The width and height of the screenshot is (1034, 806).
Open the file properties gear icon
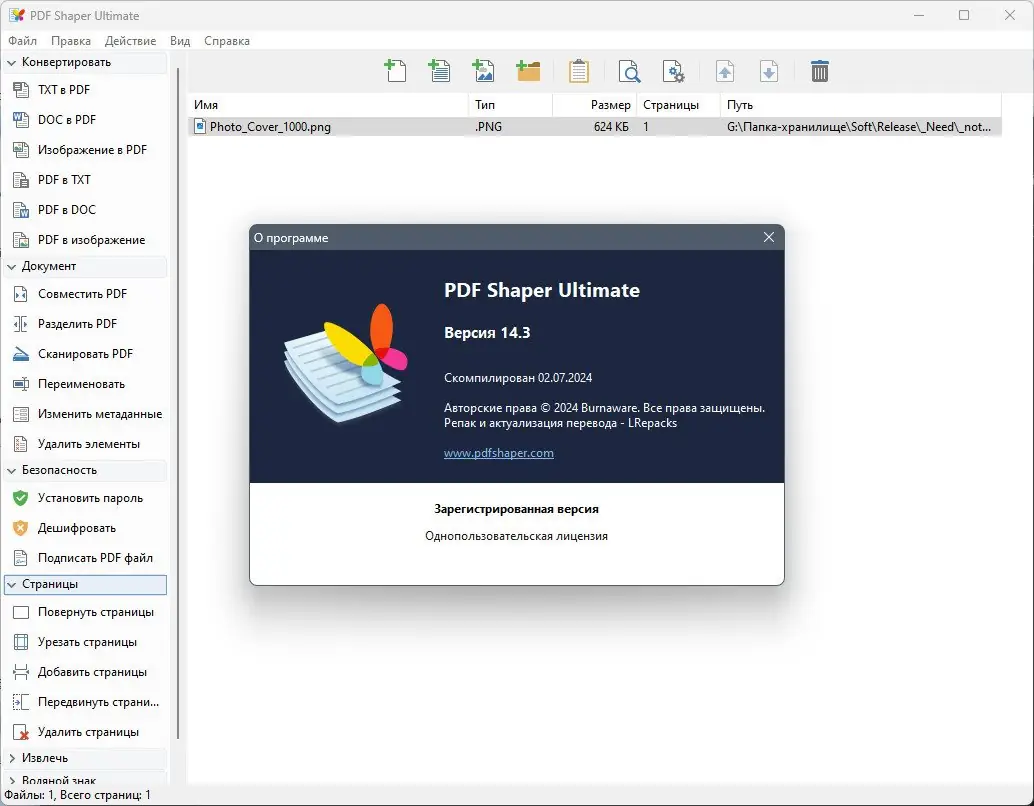tap(673, 71)
